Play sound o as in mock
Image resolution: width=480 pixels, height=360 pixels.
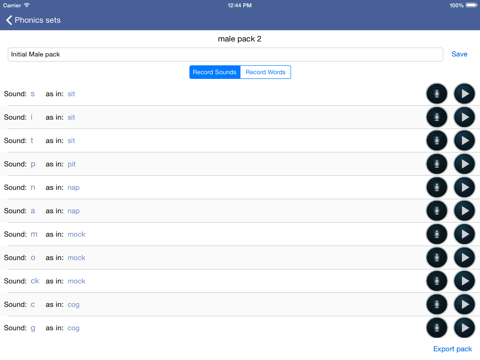pyautogui.click(x=464, y=258)
